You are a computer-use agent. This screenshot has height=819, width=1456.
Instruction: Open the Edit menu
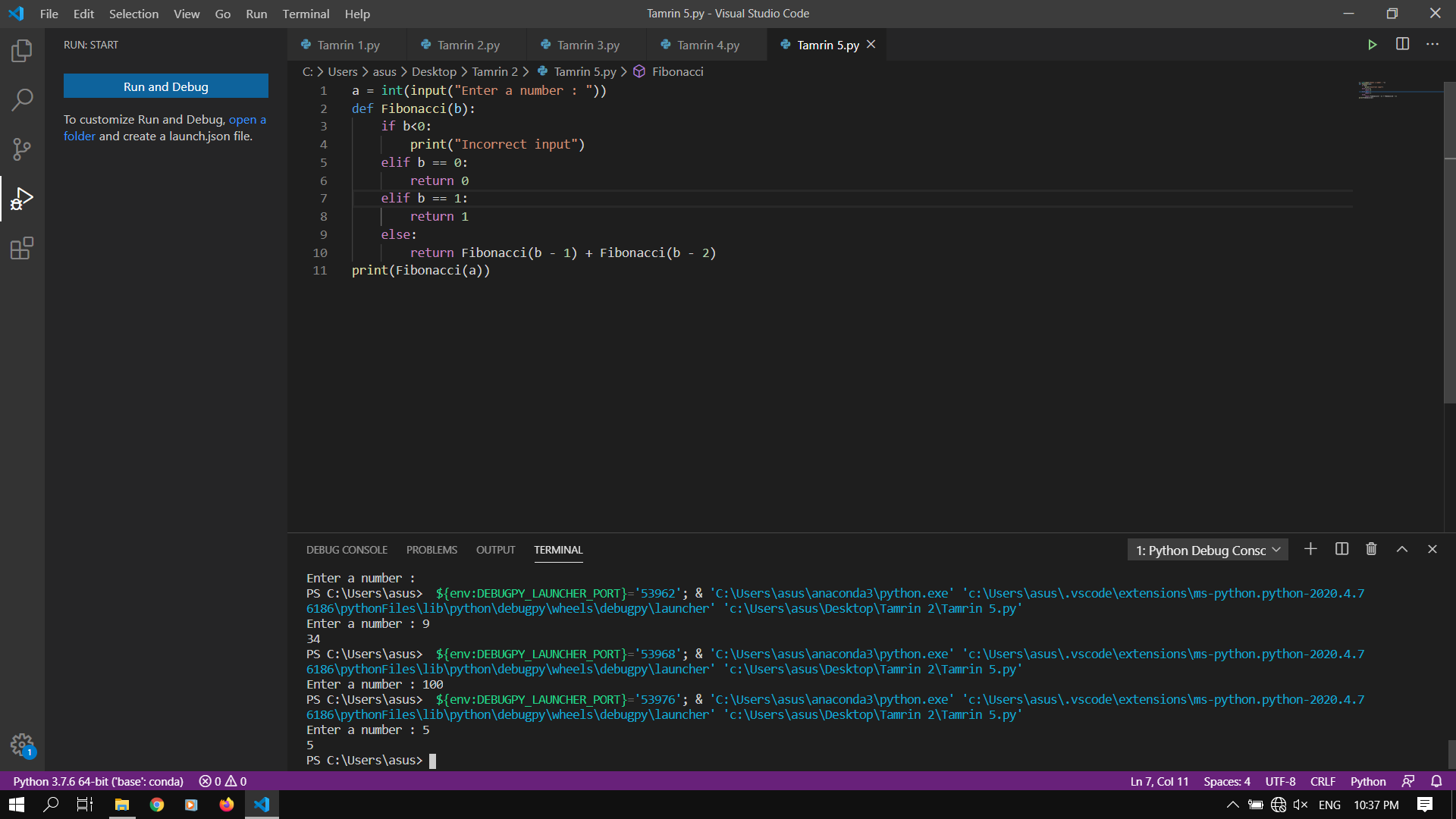tap(83, 14)
